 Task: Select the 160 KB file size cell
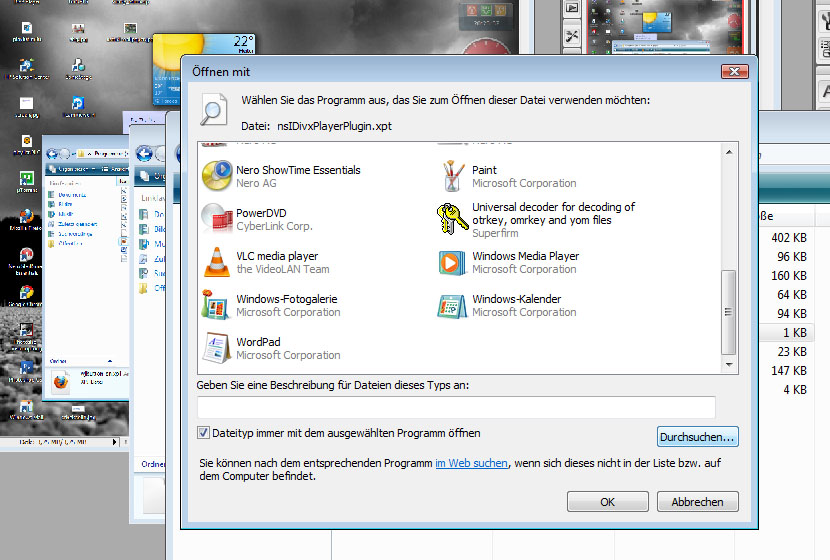point(789,276)
